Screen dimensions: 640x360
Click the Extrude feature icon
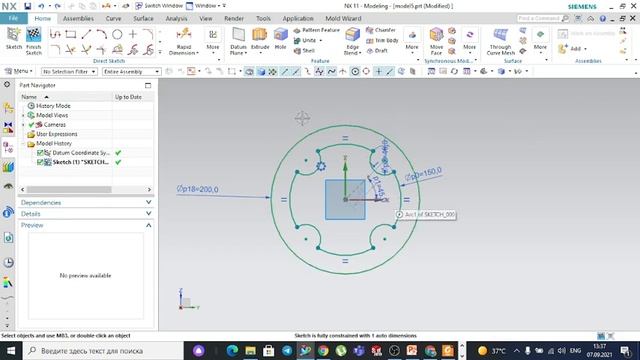(260, 35)
